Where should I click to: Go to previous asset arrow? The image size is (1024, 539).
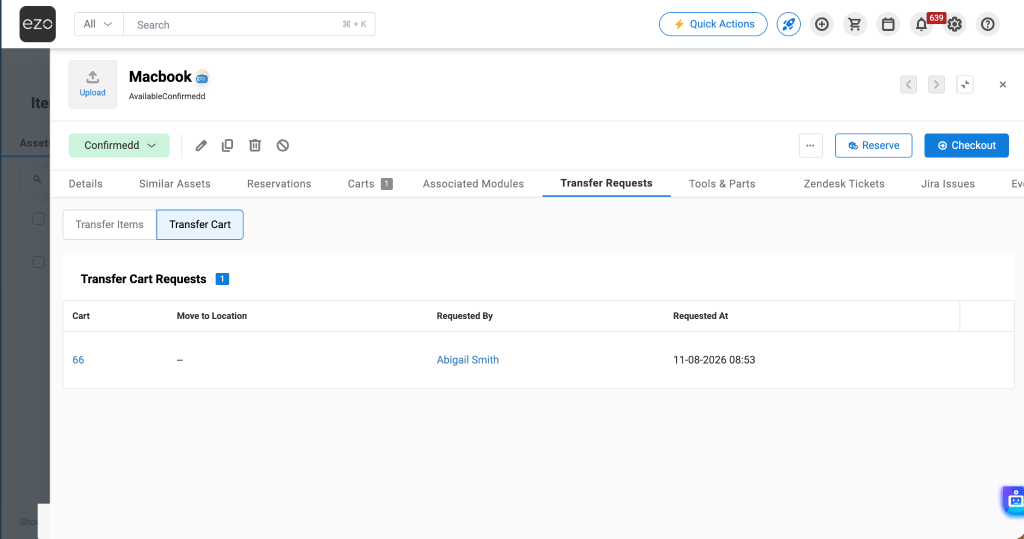coord(908,84)
